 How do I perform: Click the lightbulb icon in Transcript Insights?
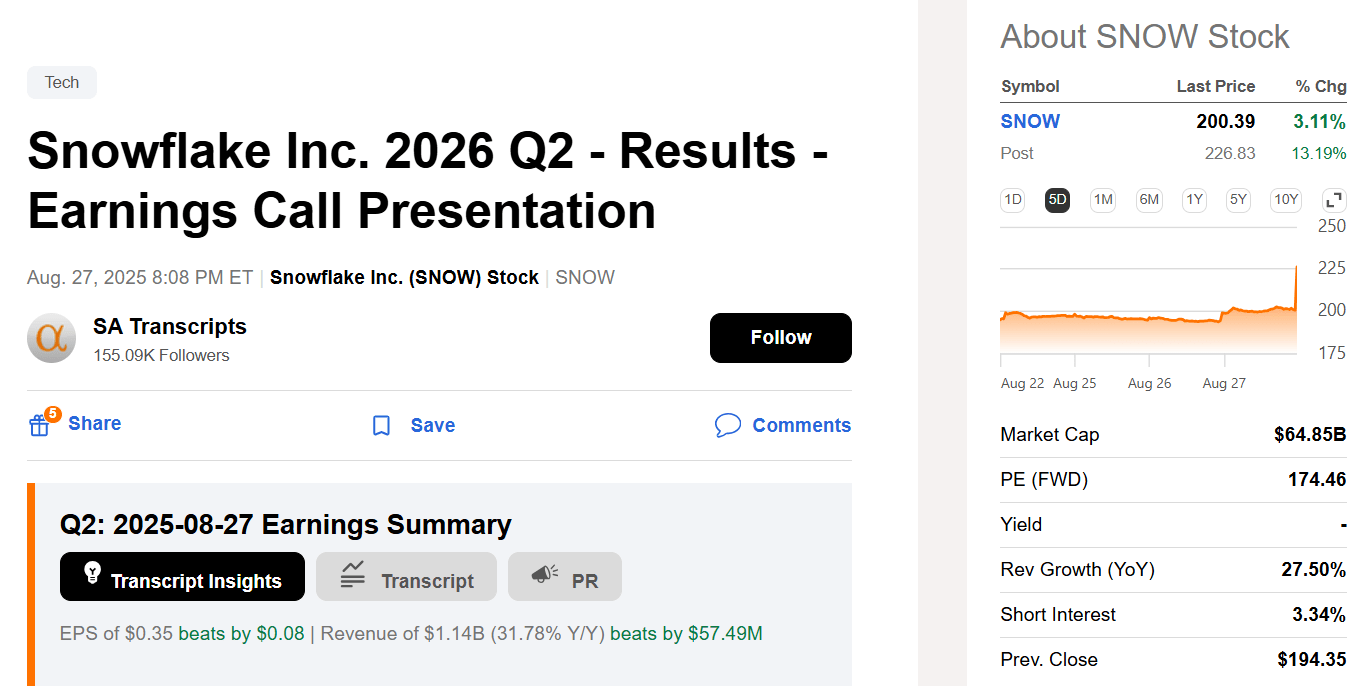pyautogui.click(x=92, y=573)
